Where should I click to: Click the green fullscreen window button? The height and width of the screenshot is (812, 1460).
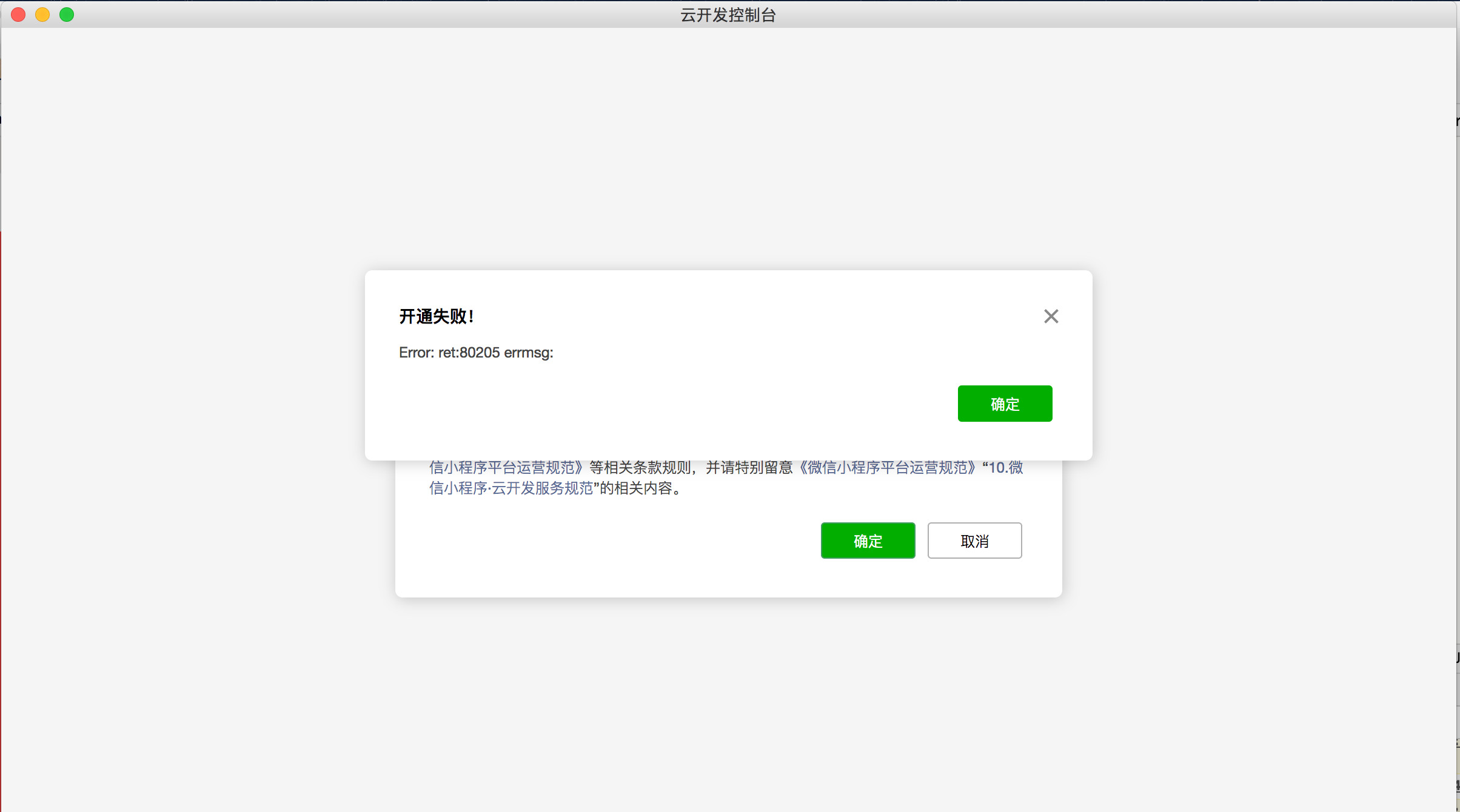pos(67,15)
